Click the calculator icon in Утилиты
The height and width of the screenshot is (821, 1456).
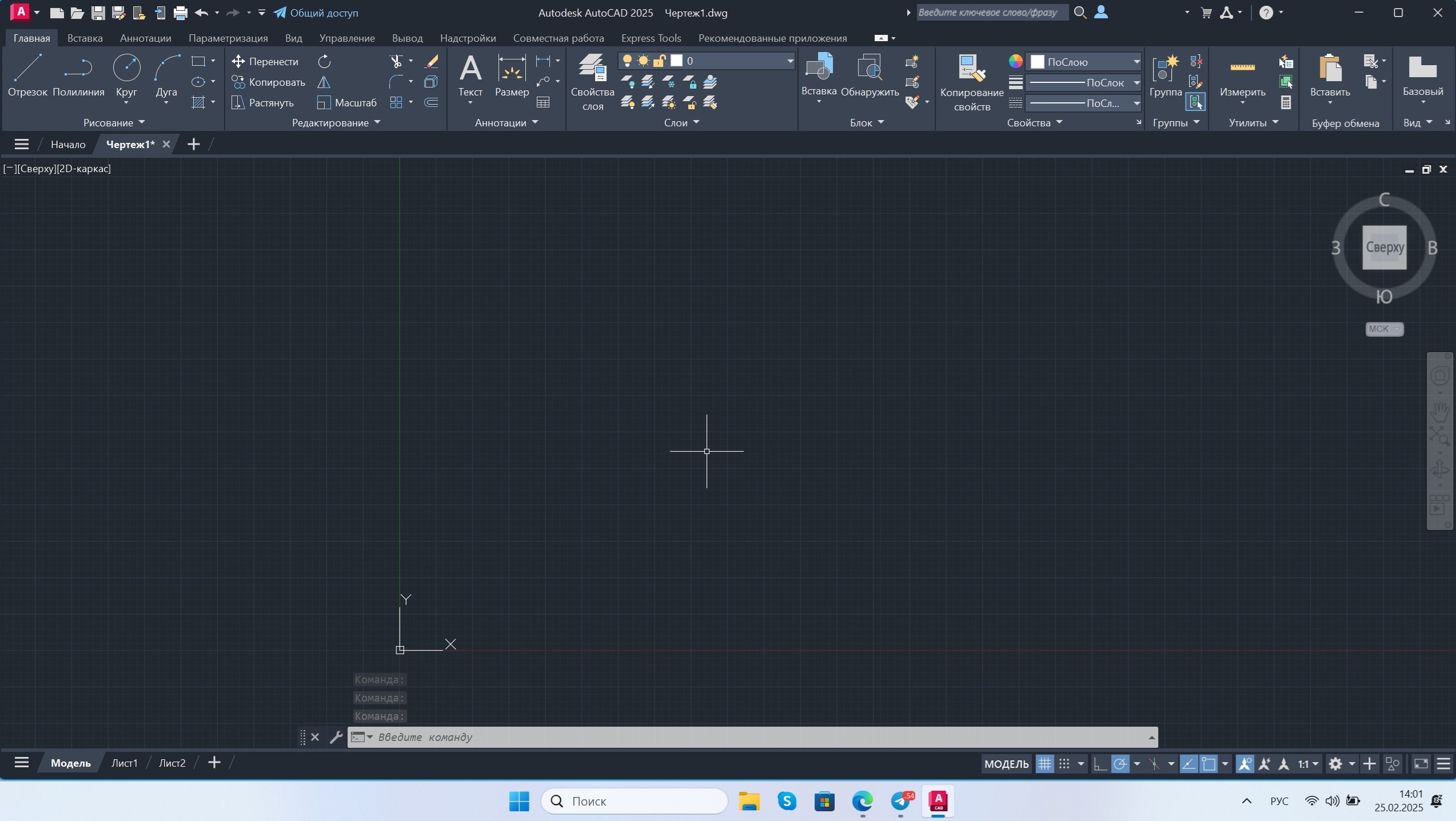pyautogui.click(x=1286, y=102)
